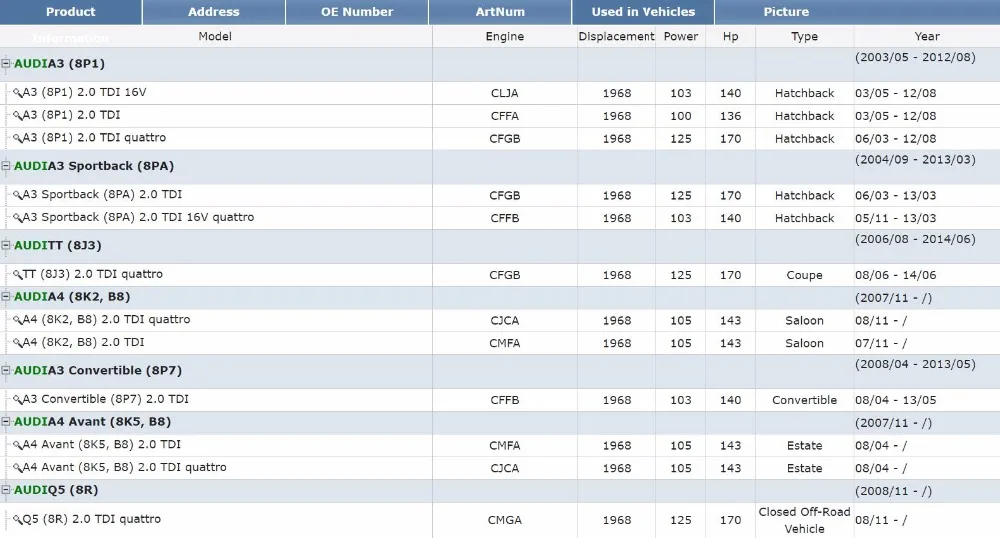
Task: Click engine code CLJA
Action: tap(504, 93)
